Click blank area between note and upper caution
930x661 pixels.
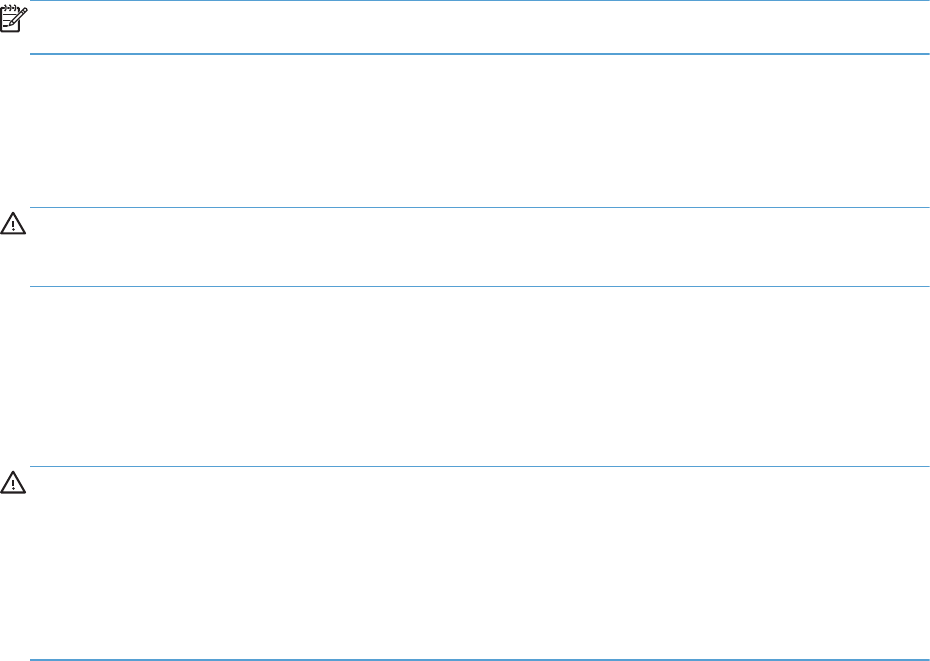475,130
